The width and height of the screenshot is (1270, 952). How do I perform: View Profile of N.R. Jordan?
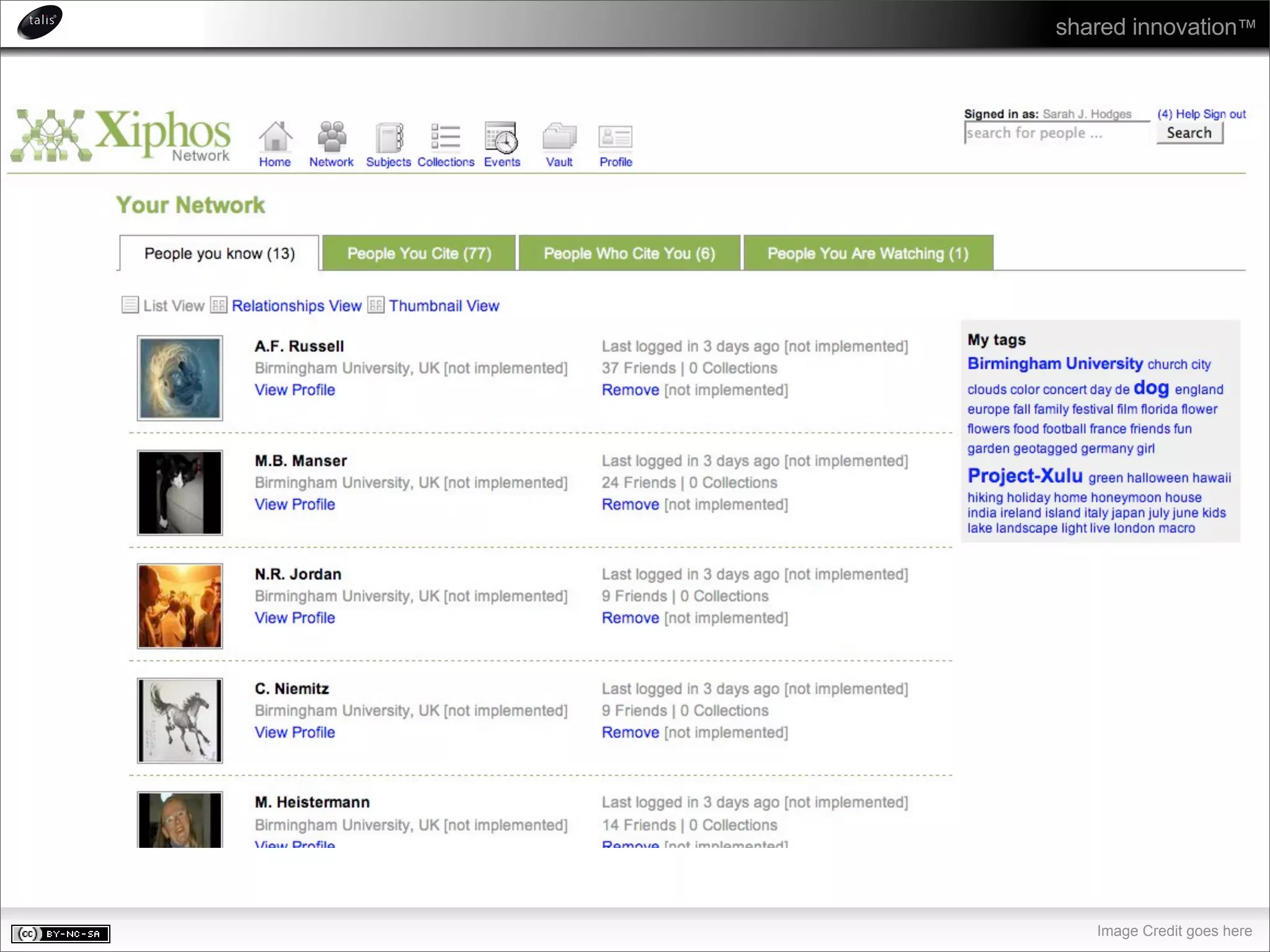(295, 618)
